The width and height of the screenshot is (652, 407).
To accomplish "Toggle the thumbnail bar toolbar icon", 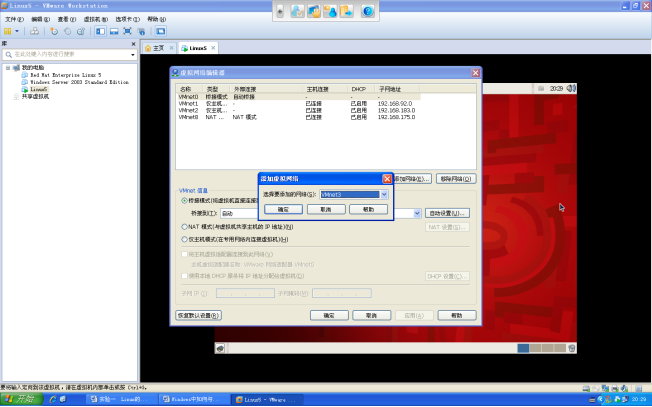I will (114, 31).
